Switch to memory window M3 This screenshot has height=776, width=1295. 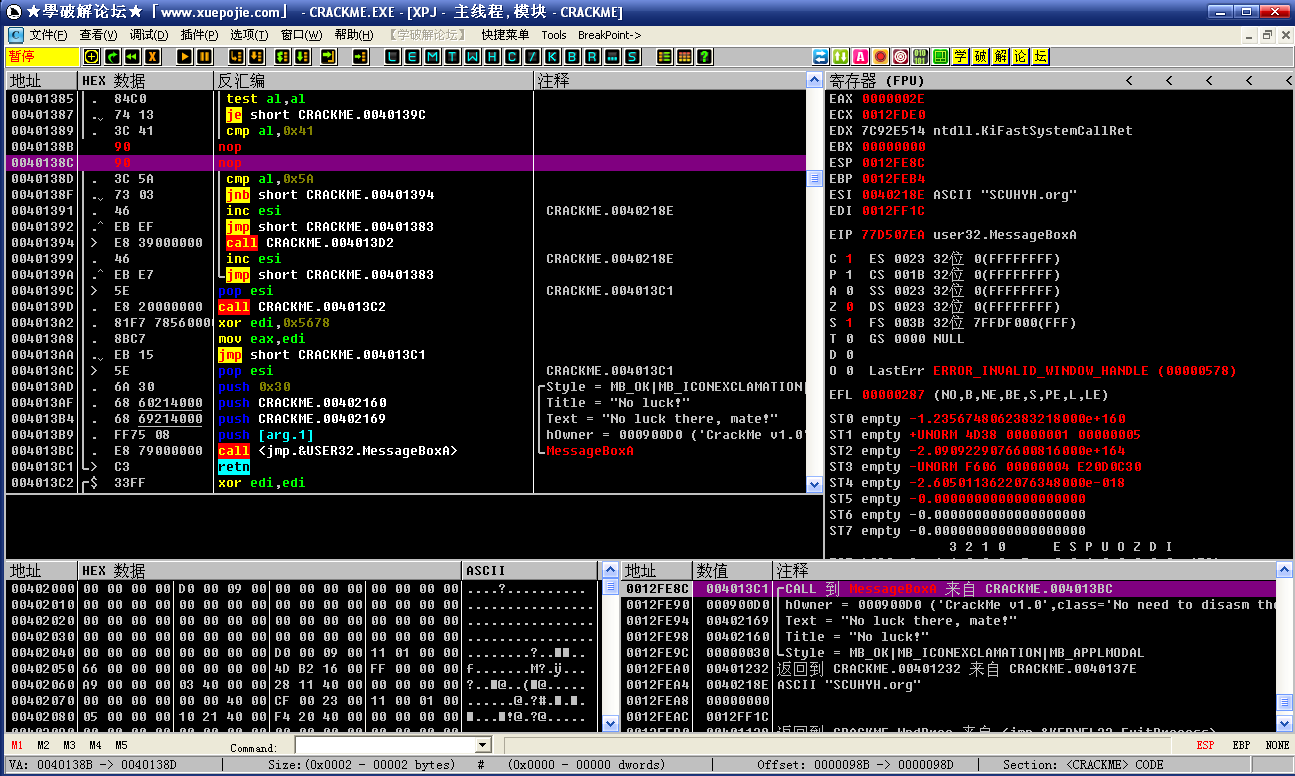point(70,746)
